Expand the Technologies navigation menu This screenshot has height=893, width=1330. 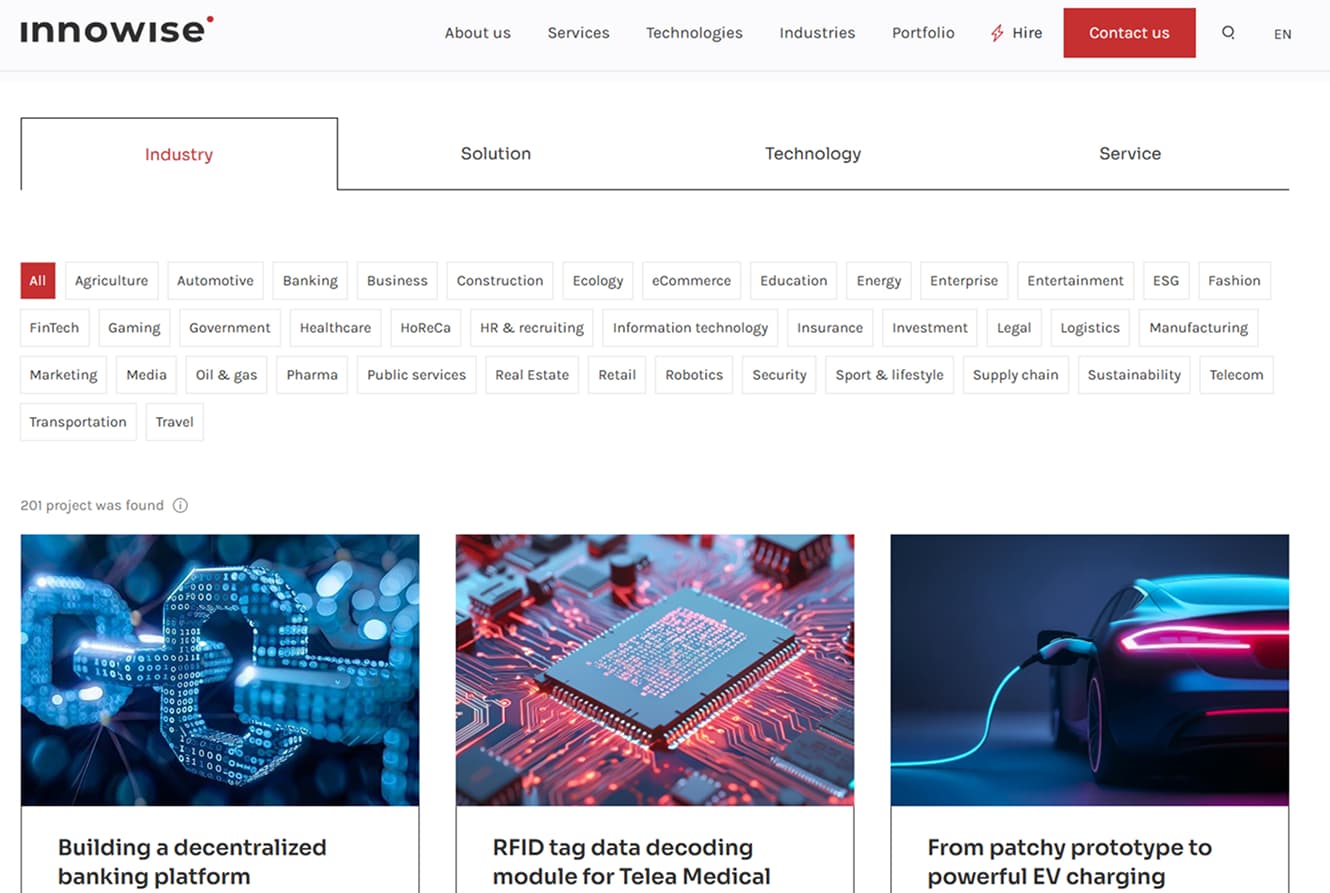click(694, 33)
